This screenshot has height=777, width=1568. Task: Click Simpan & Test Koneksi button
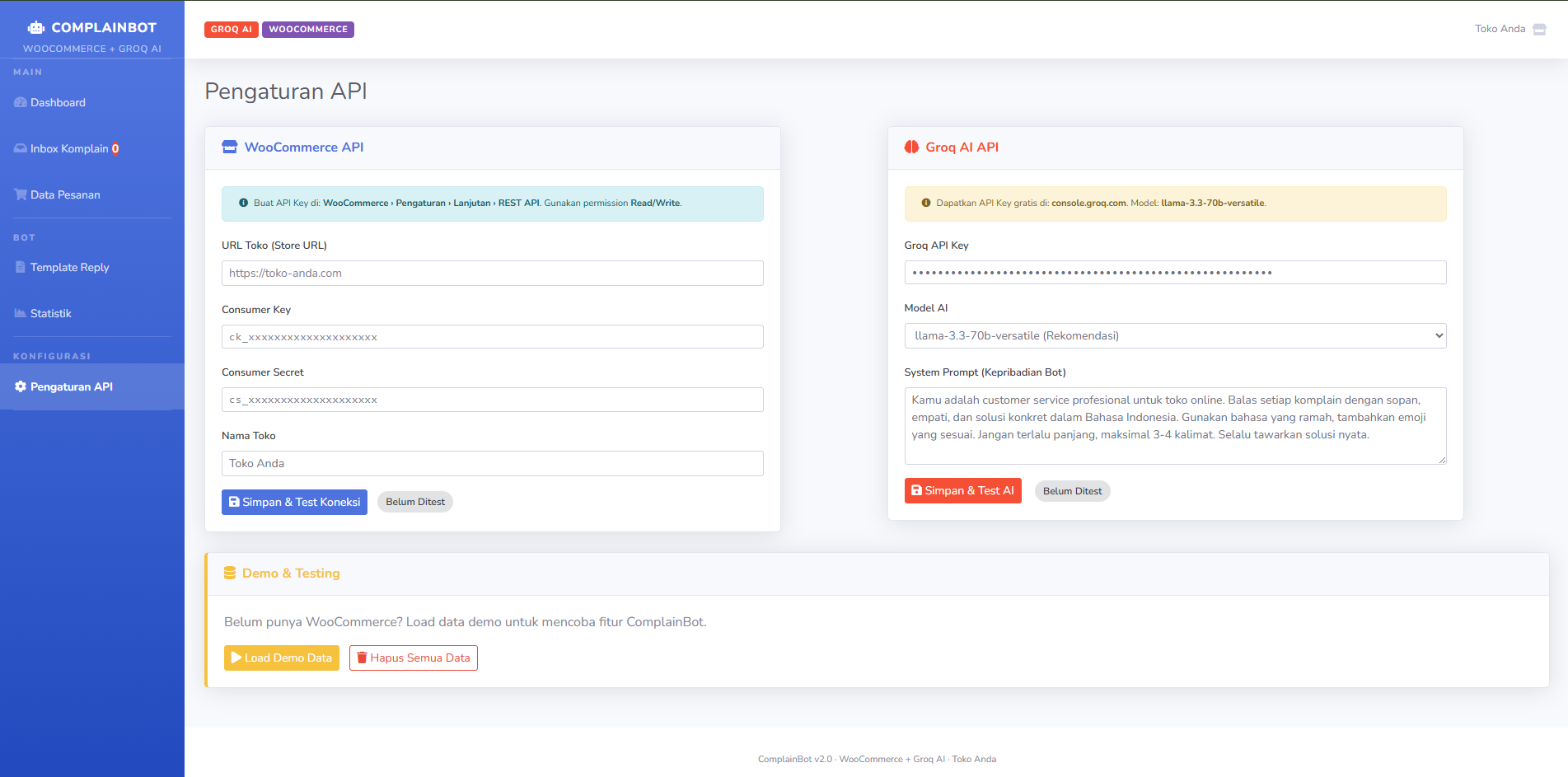coord(294,502)
